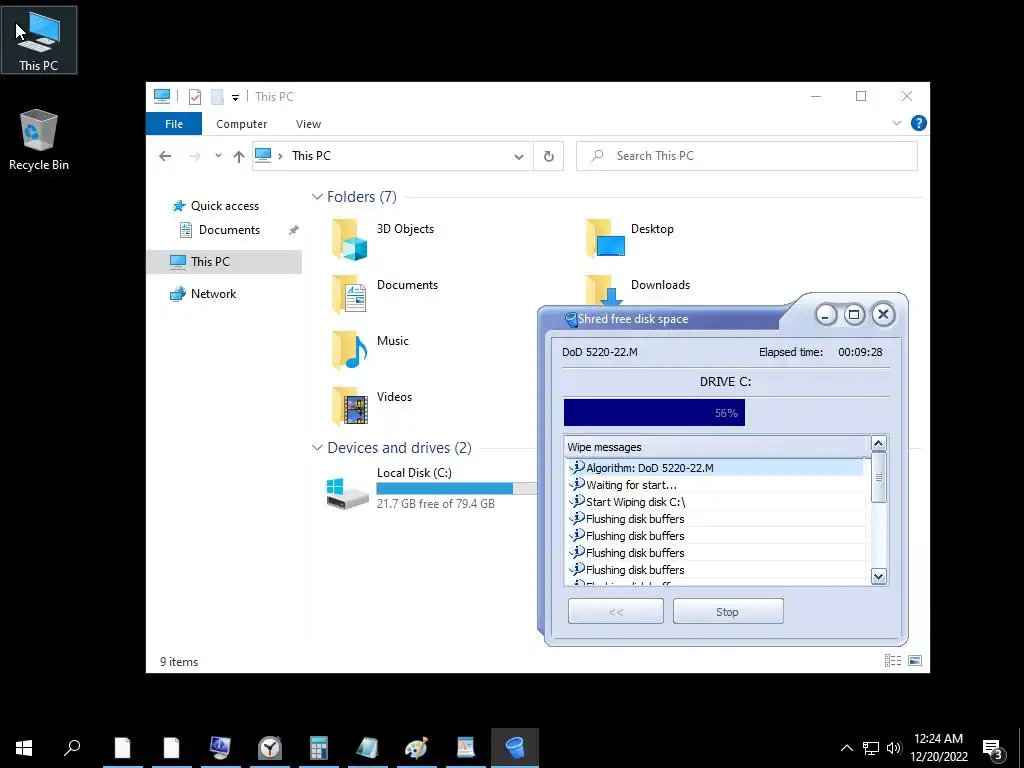Select the Desktop folder icon
The width and height of the screenshot is (1024, 768).
point(605,240)
